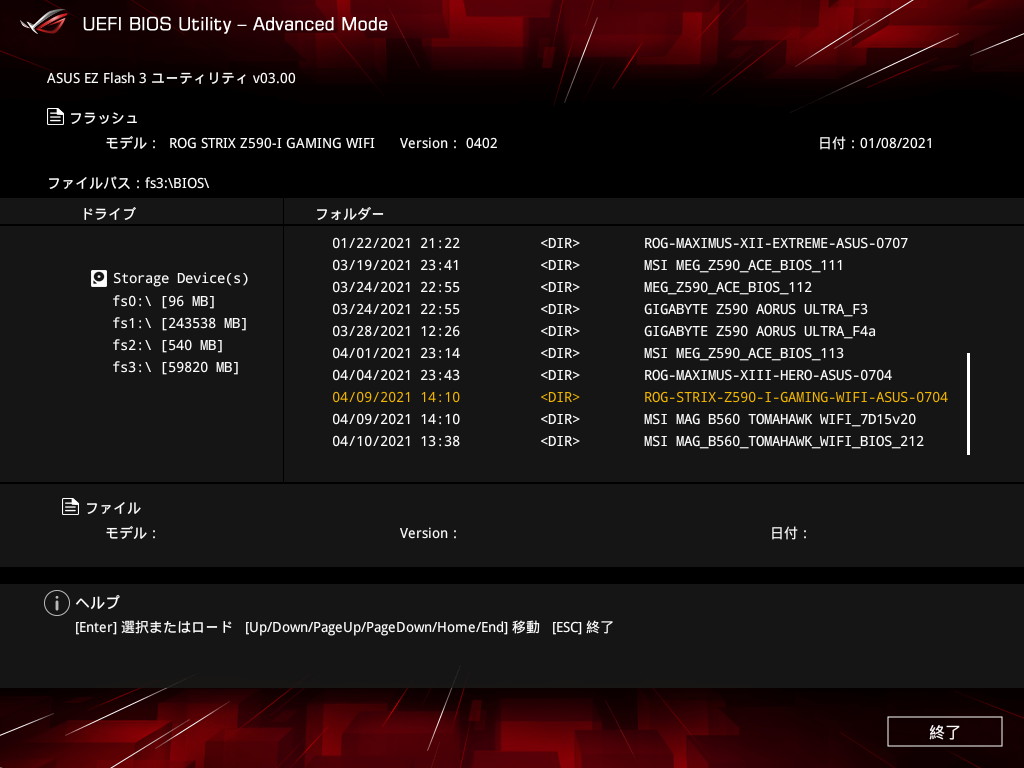Click Version: 0402 text

[449, 143]
